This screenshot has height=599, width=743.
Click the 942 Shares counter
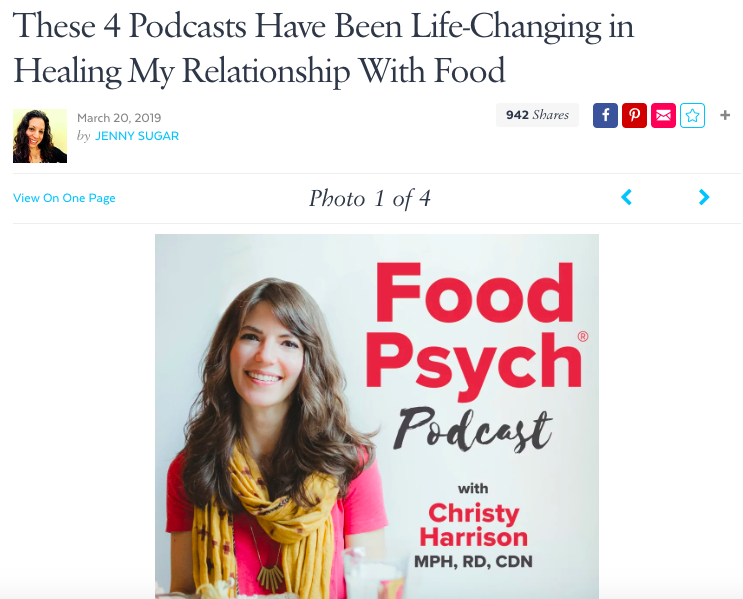point(537,115)
